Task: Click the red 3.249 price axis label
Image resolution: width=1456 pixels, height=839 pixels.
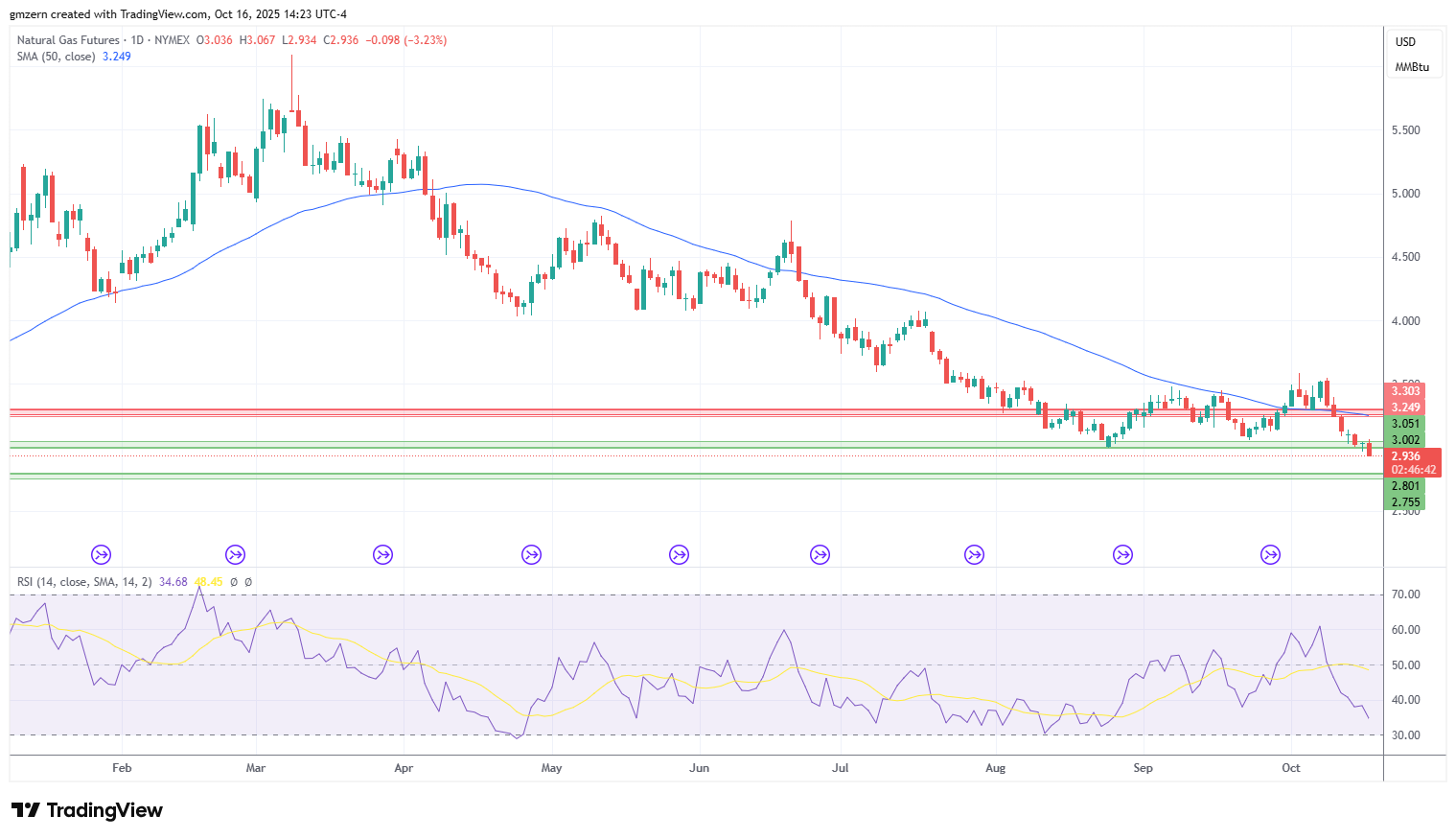Action: pos(1406,408)
